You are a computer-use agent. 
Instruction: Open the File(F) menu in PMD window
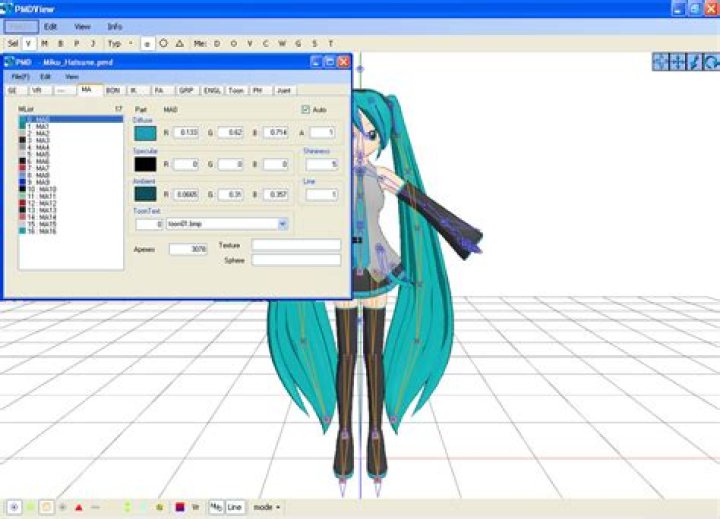tap(20, 77)
